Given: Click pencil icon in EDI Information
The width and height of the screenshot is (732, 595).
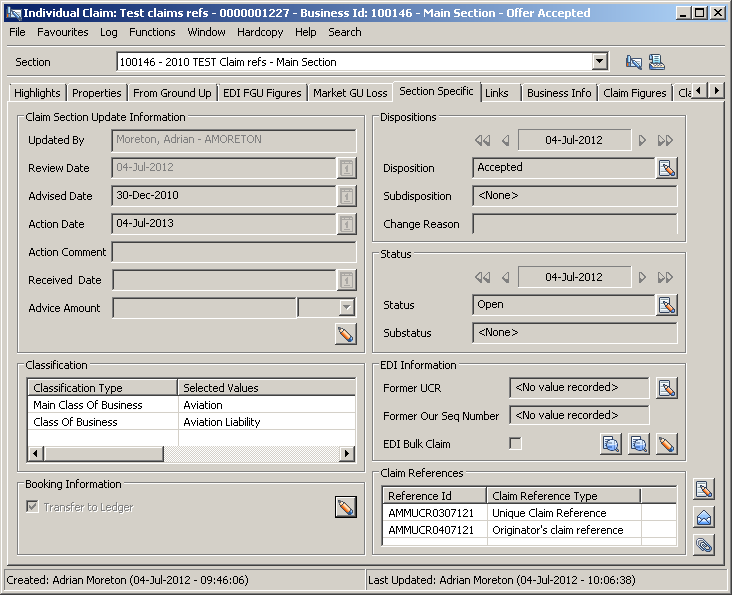Looking at the screenshot, I should pyautogui.click(x=667, y=444).
